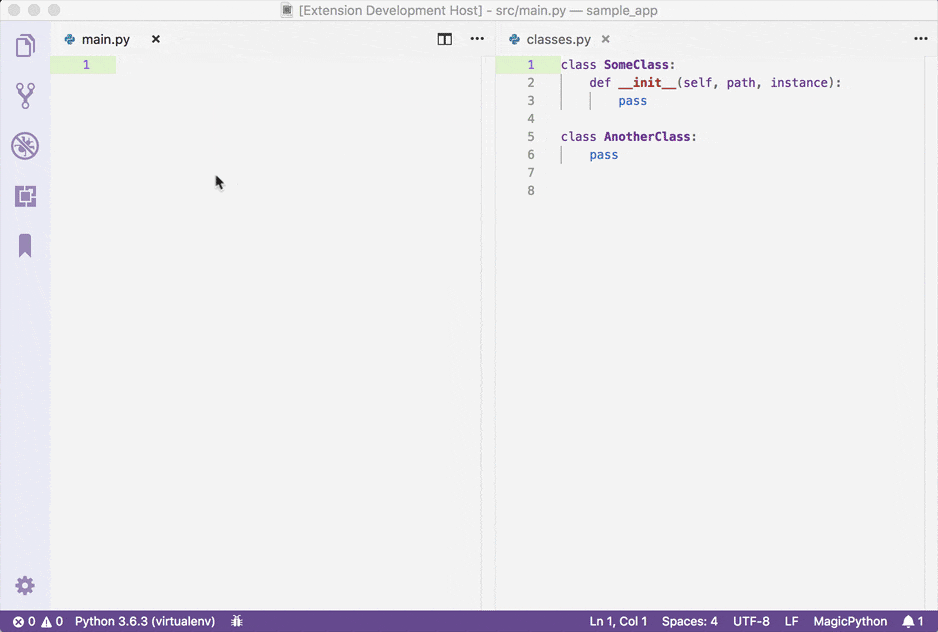
Task: Click line number 1 in main.py
Action: [x=86, y=65]
